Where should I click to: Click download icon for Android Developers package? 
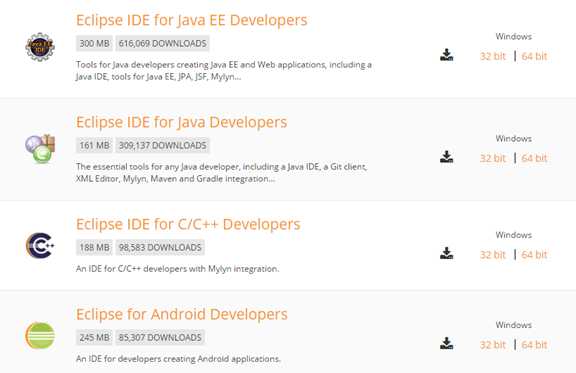click(x=446, y=343)
